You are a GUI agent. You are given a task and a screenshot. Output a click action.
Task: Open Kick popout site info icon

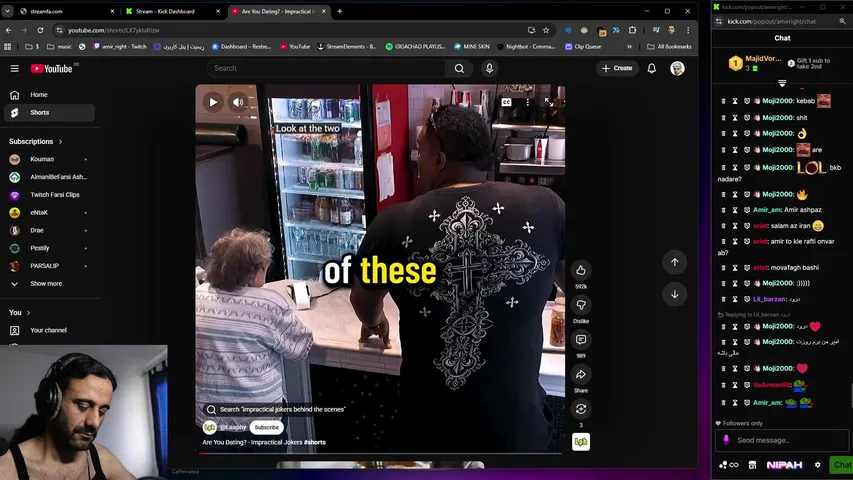[719, 21]
